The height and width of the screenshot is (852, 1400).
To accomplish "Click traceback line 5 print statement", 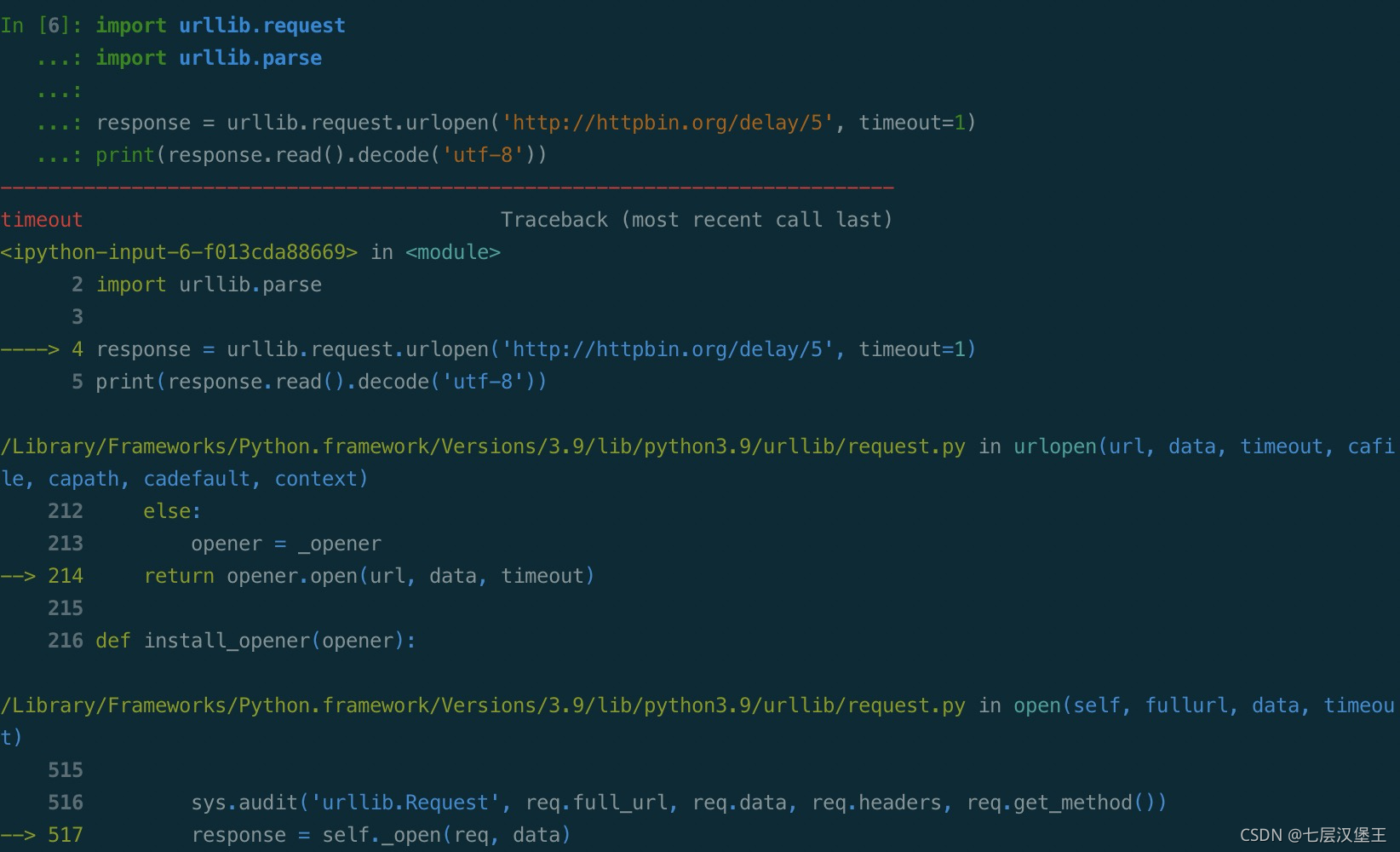I will point(321,382).
